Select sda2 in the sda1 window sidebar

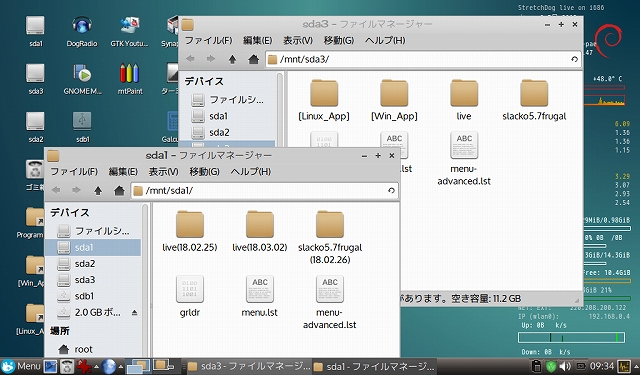(93, 264)
